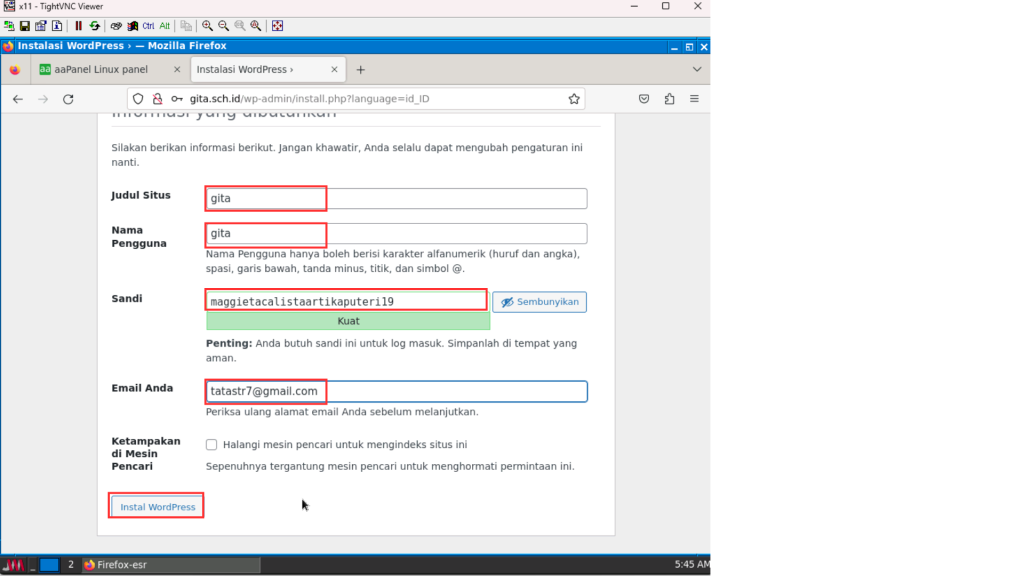
Task: Click into the Email Anda field
Action: (450, 392)
